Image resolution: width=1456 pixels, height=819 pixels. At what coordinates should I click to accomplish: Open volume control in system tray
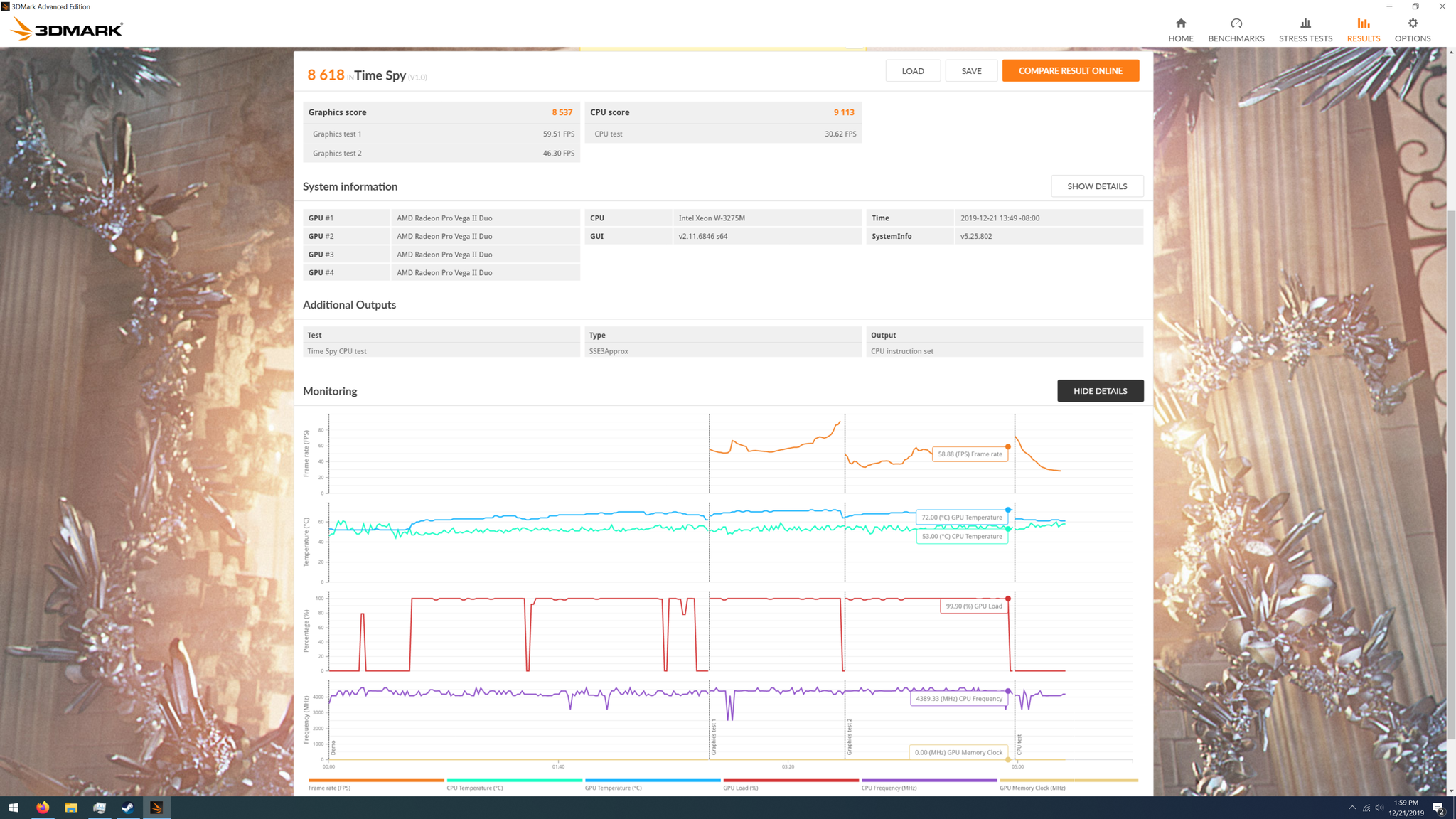[1379, 808]
